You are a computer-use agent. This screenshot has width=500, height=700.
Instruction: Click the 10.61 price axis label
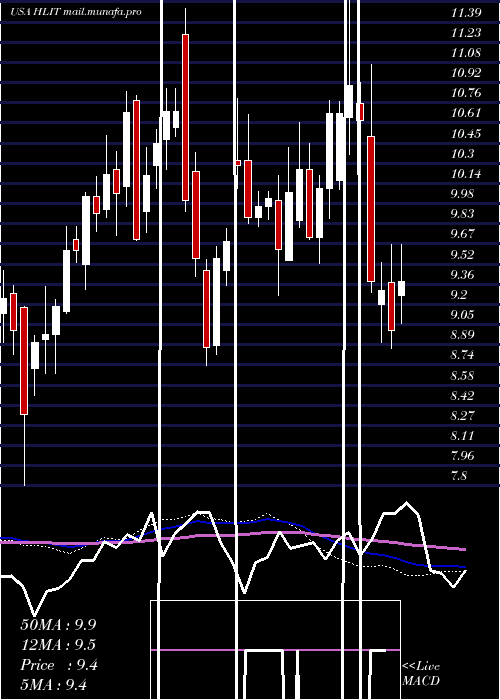[466, 112]
